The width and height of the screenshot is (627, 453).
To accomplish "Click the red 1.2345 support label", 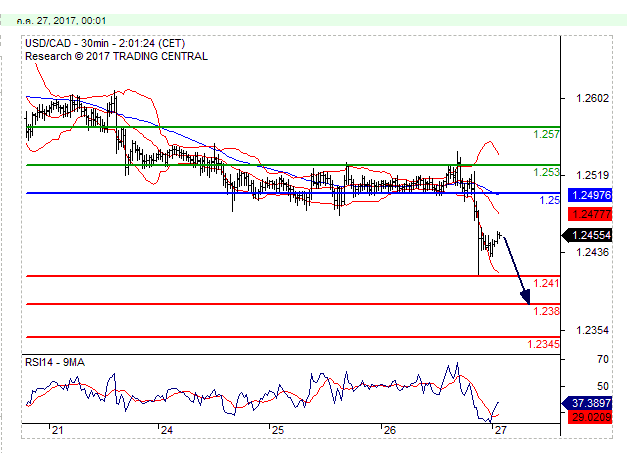I will [x=543, y=344].
